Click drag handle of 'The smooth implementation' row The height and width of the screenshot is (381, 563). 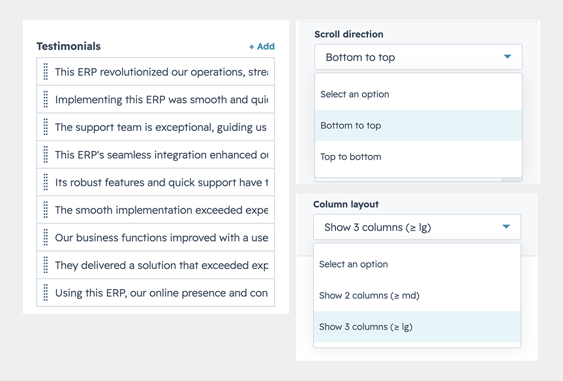coord(46,210)
